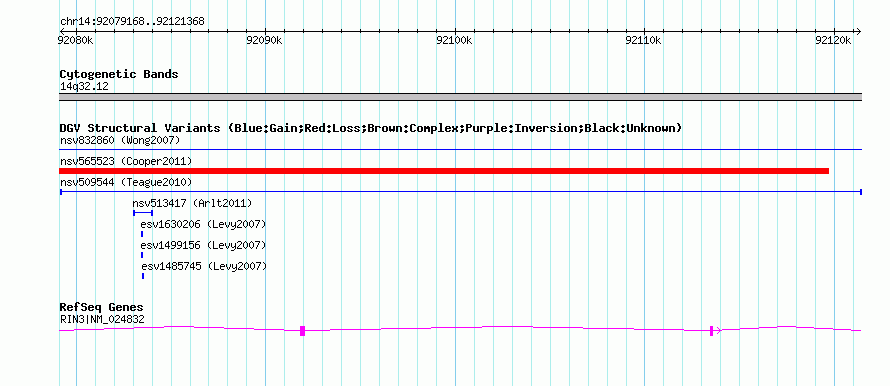This screenshot has height=386, width=890.
Task: Click the esv1485745 blue tick mark
Action: [142, 276]
